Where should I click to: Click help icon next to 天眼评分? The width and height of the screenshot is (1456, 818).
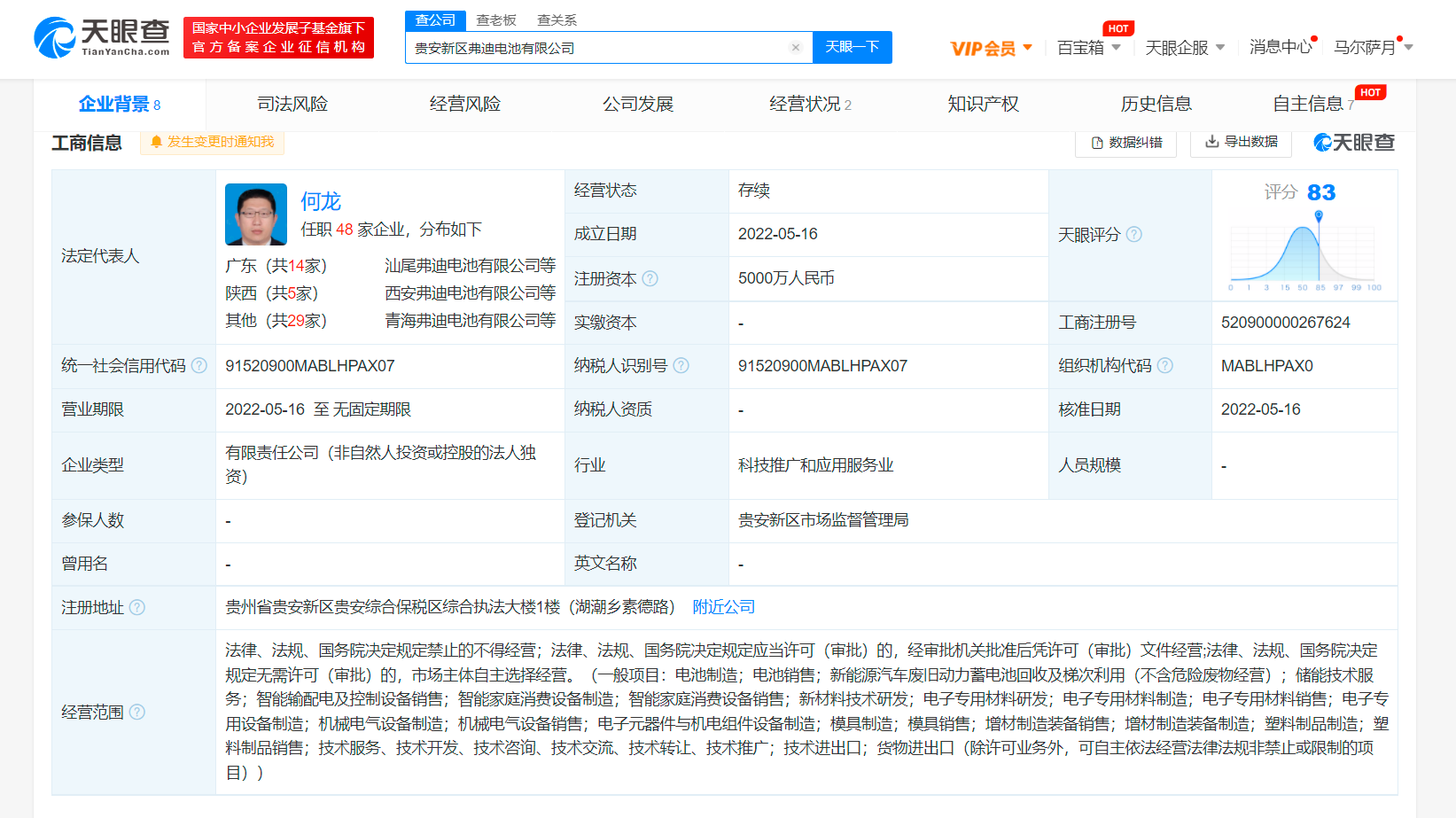click(1133, 235)
